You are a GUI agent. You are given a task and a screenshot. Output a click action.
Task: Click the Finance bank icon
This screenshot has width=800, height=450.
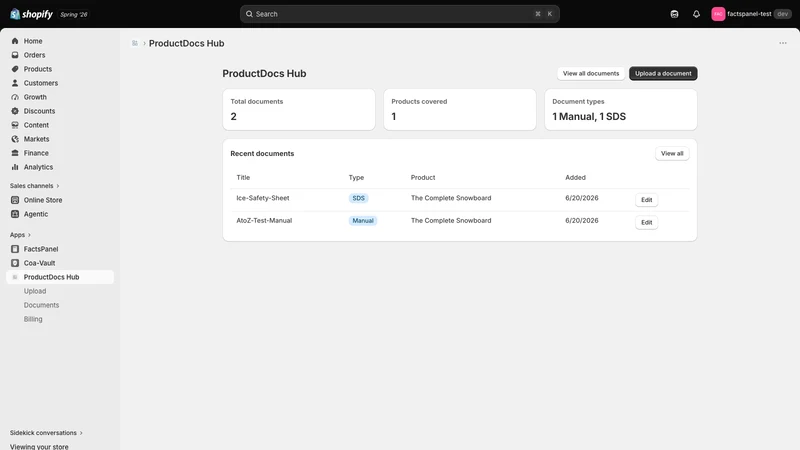point(15,153)
